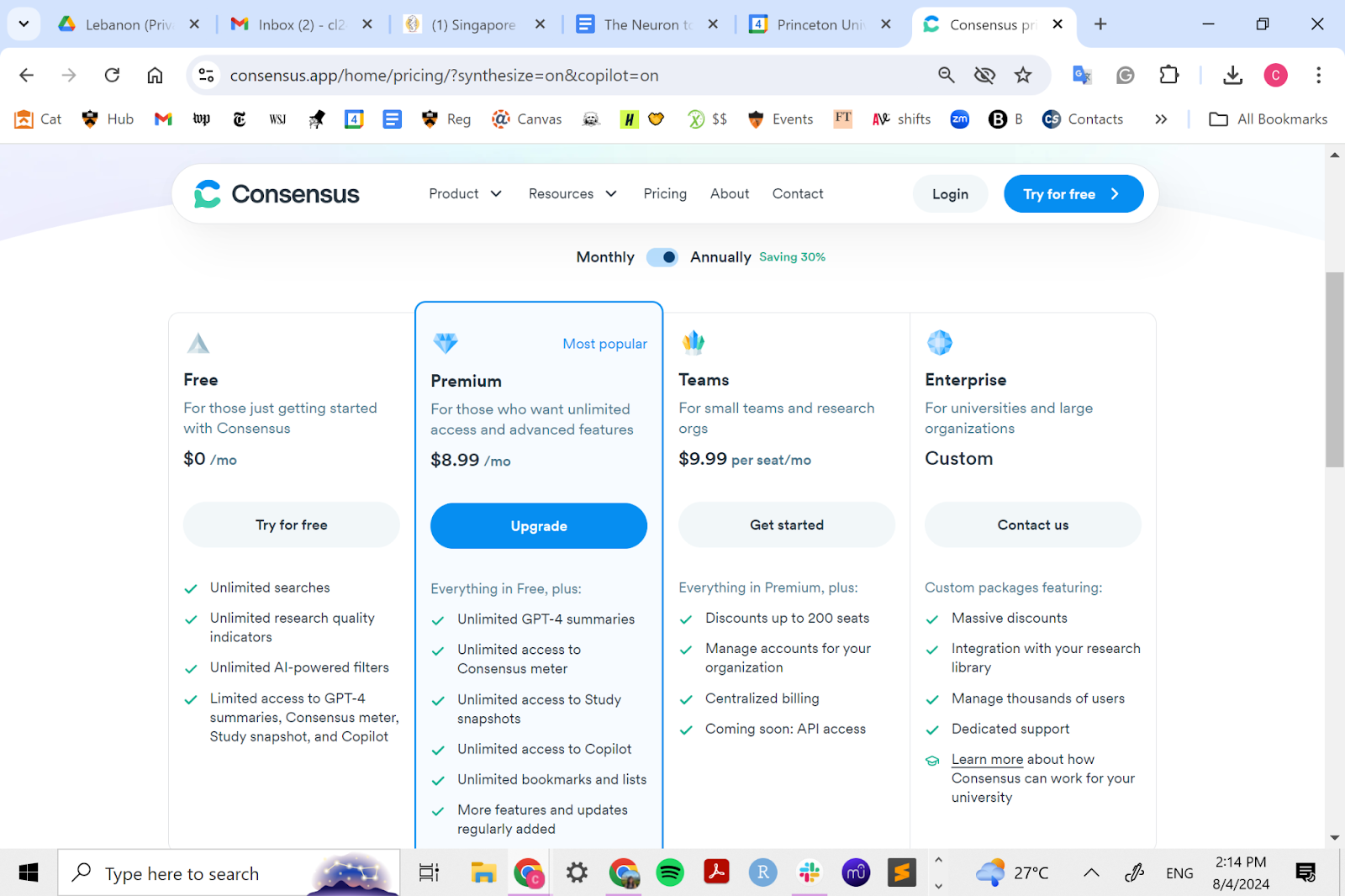Open the Financial Times bookmark

pyautogui.click(x=843, y=119)
